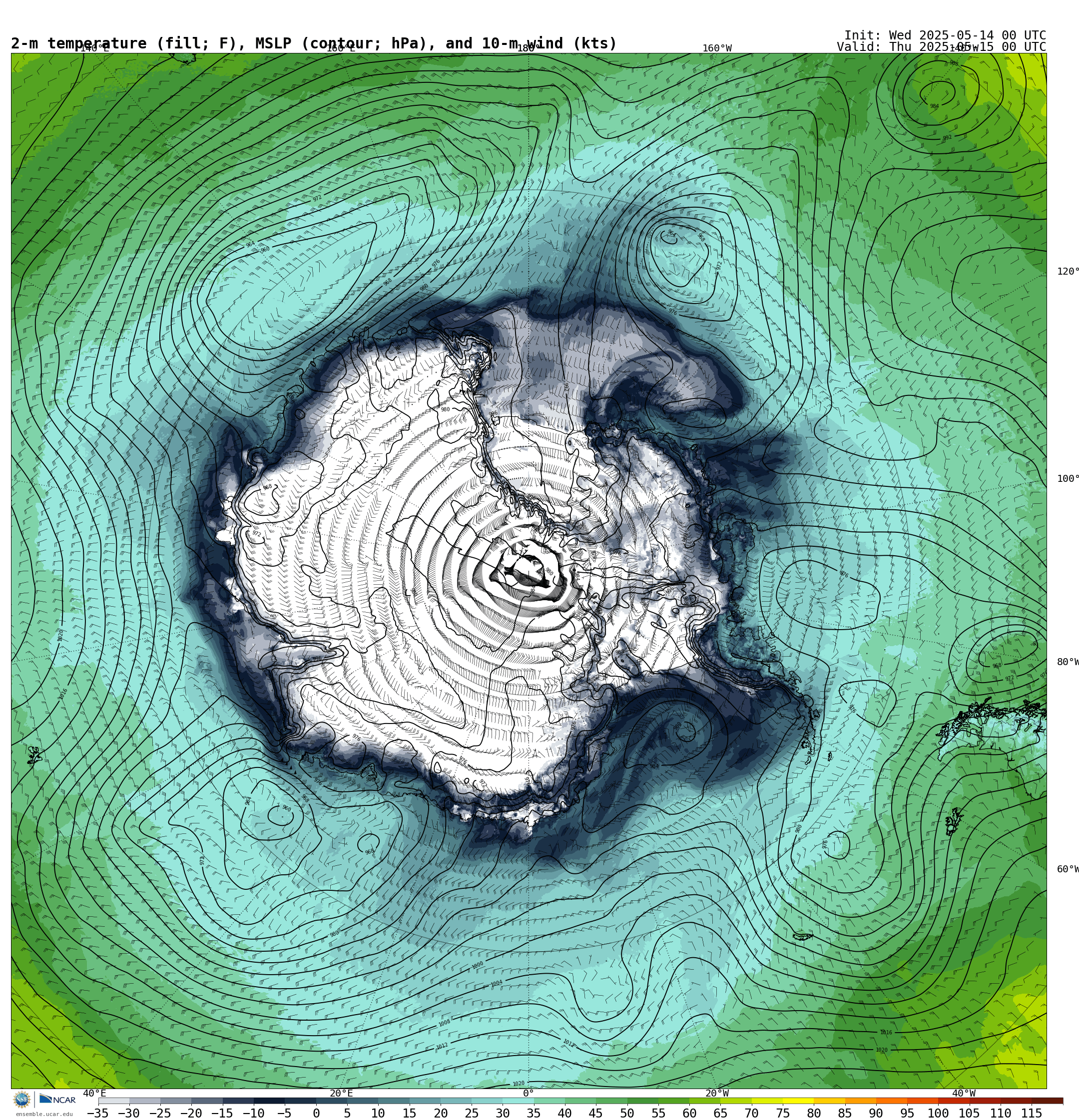Click the 0° longitude label at bottom
Image resolution: width=1079 pixels, height=1120 pixels.
(529, 1094)
